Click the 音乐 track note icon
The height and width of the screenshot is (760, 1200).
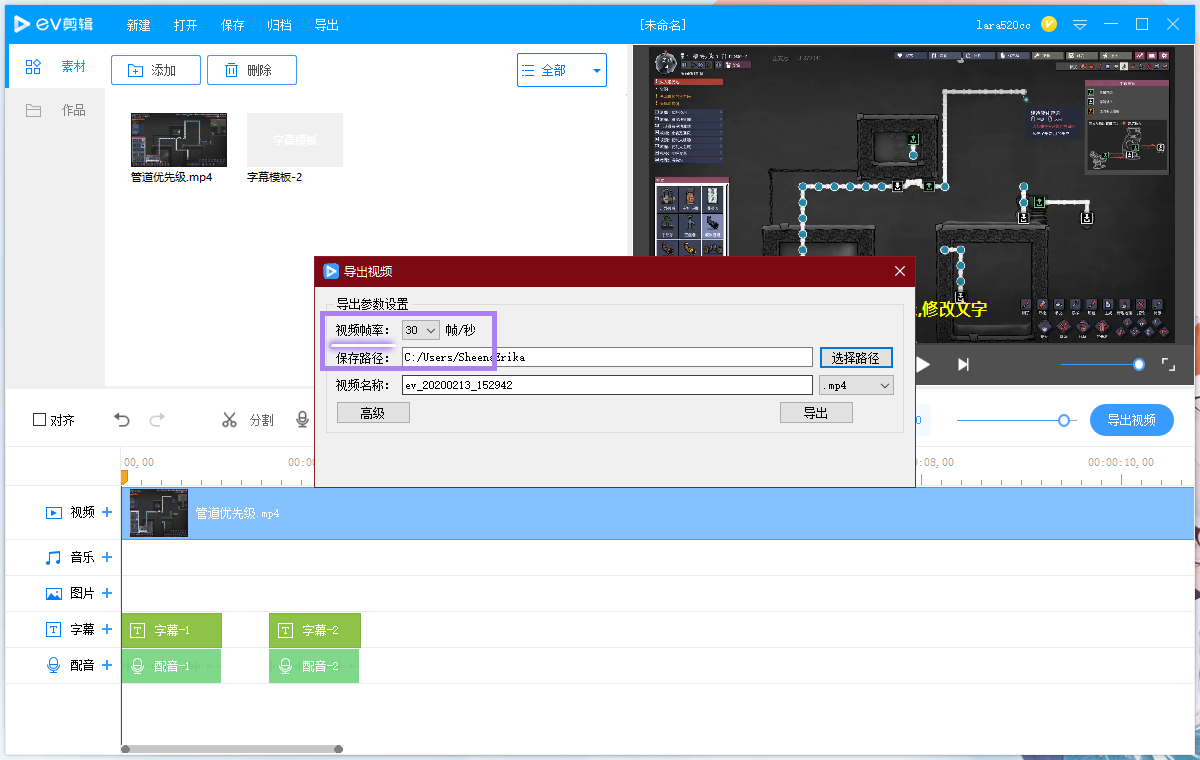[x=54, y=557]
